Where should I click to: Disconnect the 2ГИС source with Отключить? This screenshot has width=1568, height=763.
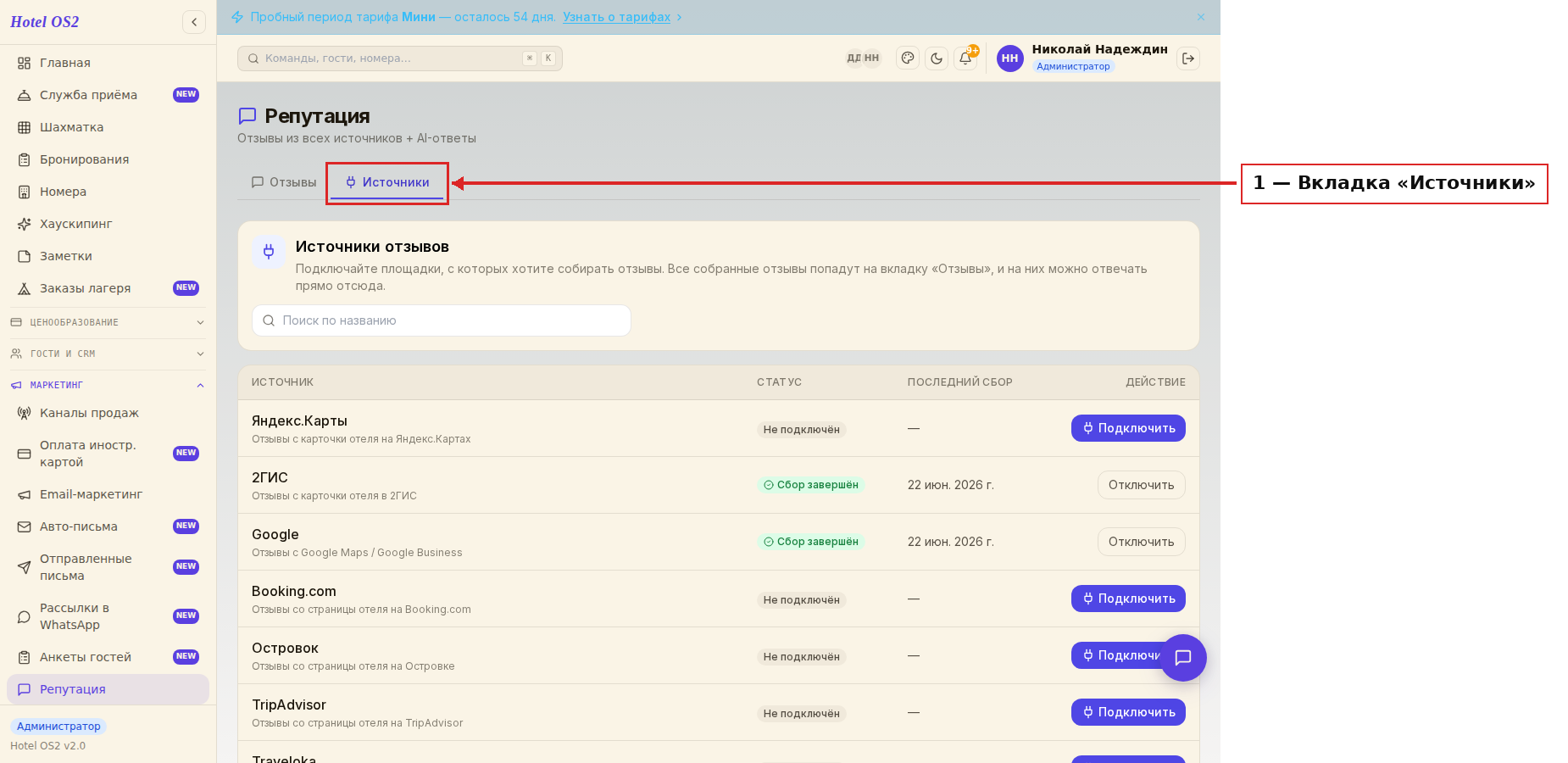[1141, 485]
